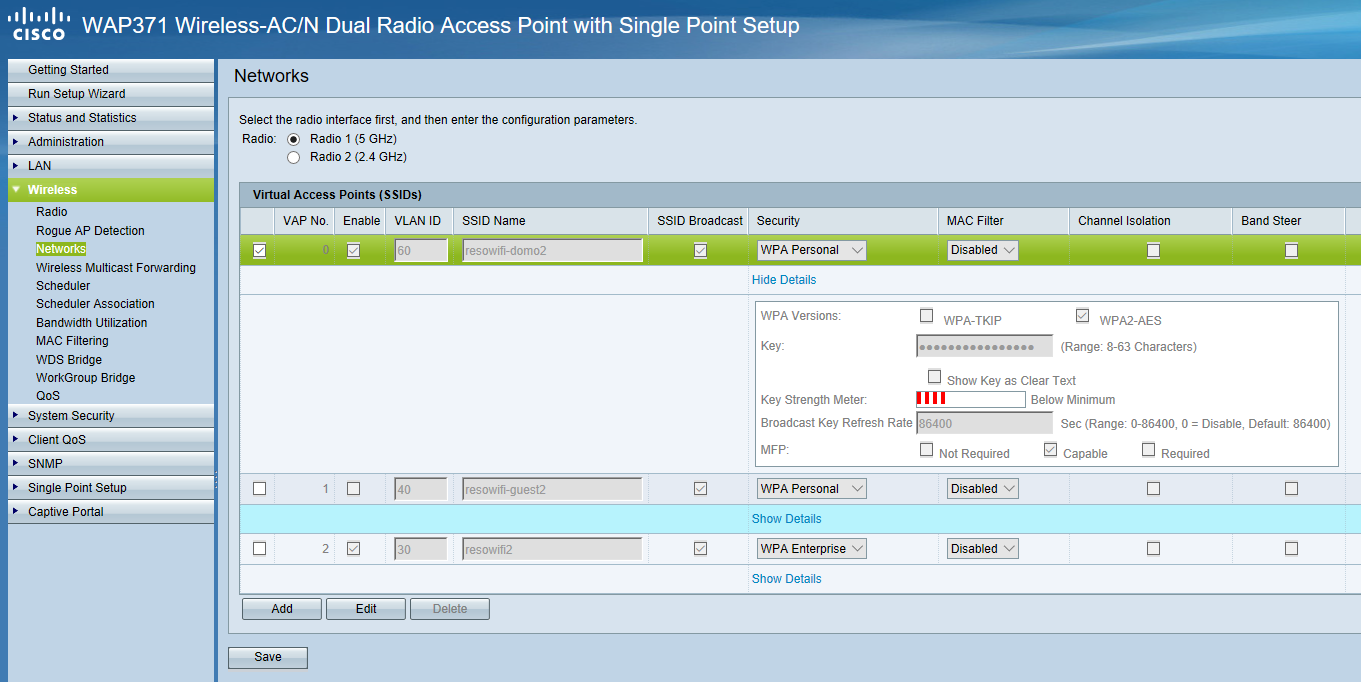1361x682 pixels.
Task: Check the row selector for resowifi-guest2
Action: (260, 489)
